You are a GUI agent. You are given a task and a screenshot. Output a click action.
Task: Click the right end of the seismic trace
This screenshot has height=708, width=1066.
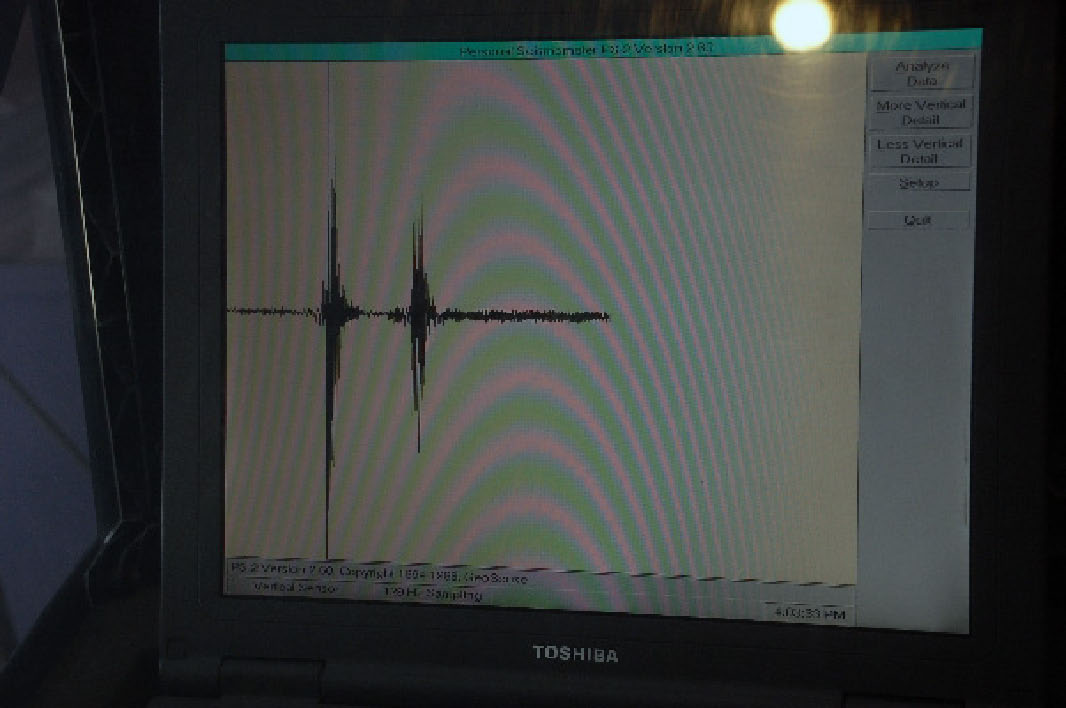click(606, 317)
